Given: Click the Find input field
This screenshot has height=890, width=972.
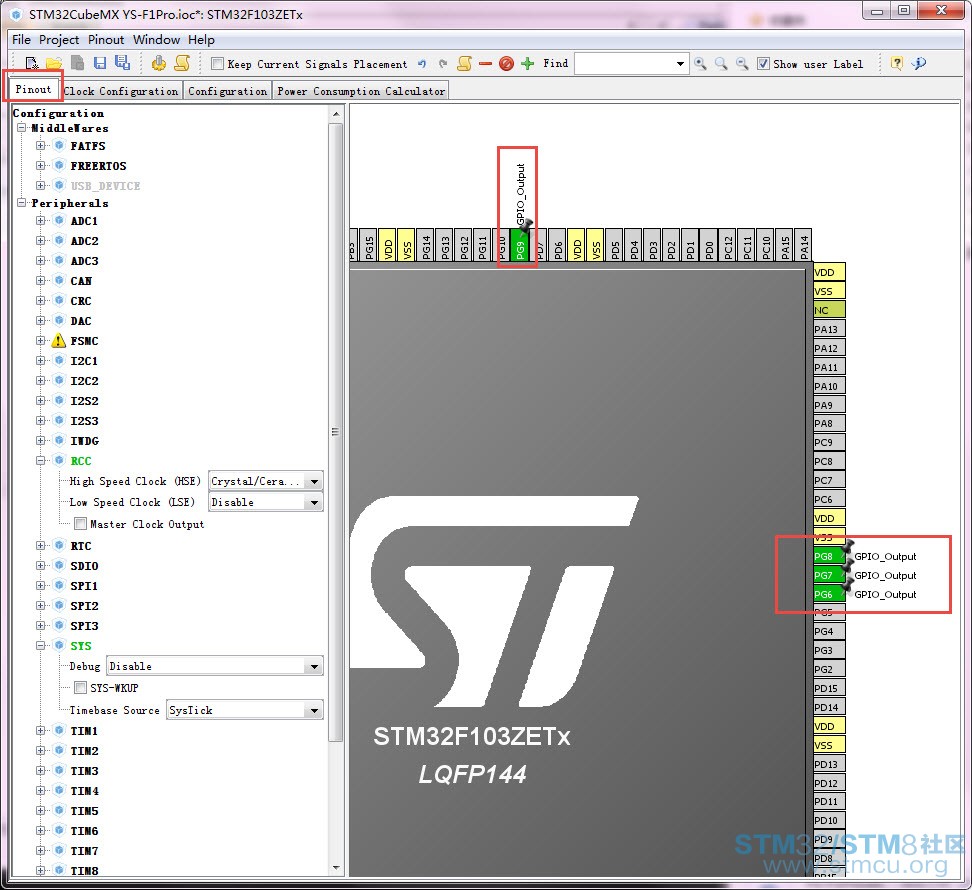Looking at the screenshot, I should (x=624, y=63).
